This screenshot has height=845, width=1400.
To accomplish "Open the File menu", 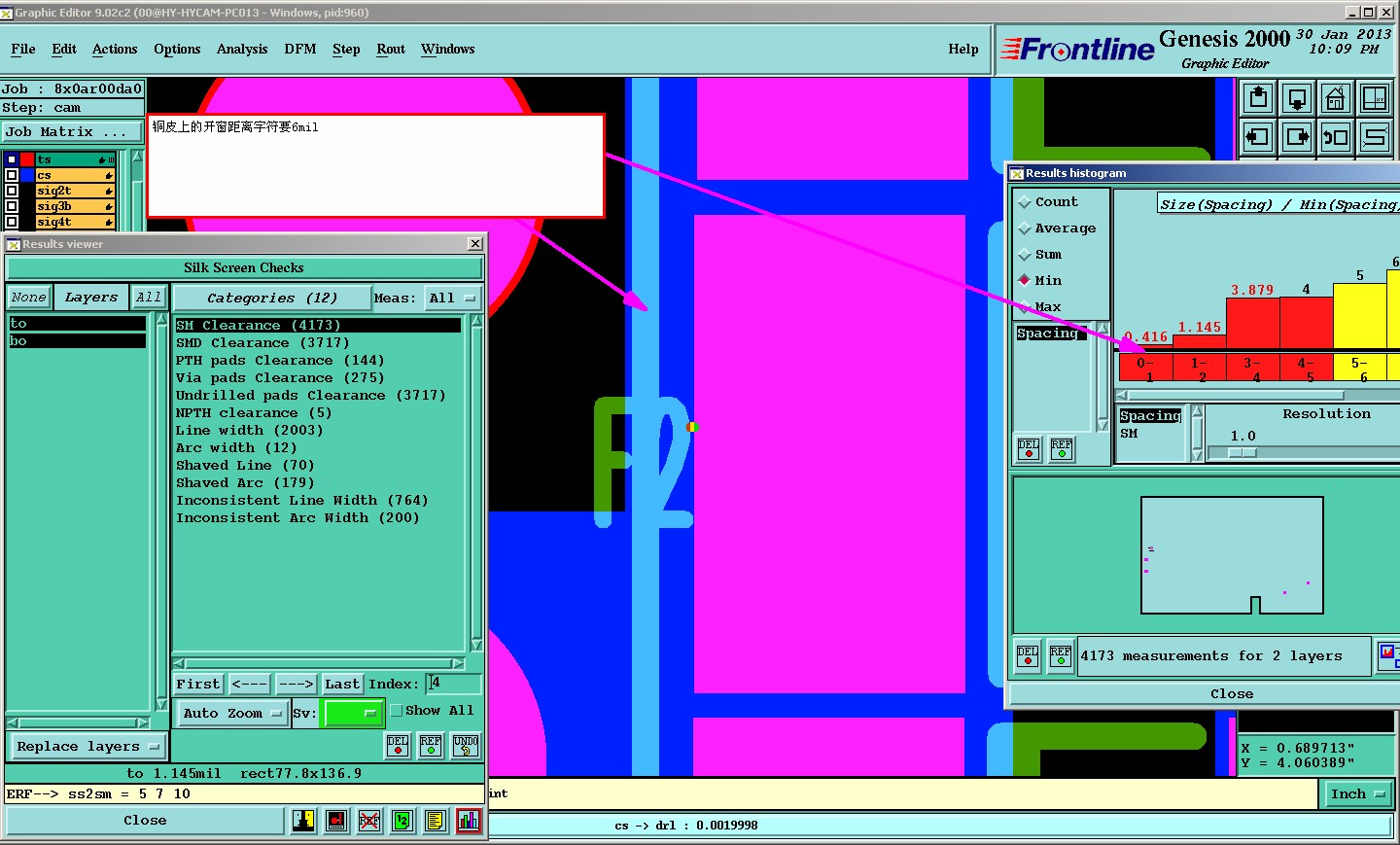I will point(23,49).
